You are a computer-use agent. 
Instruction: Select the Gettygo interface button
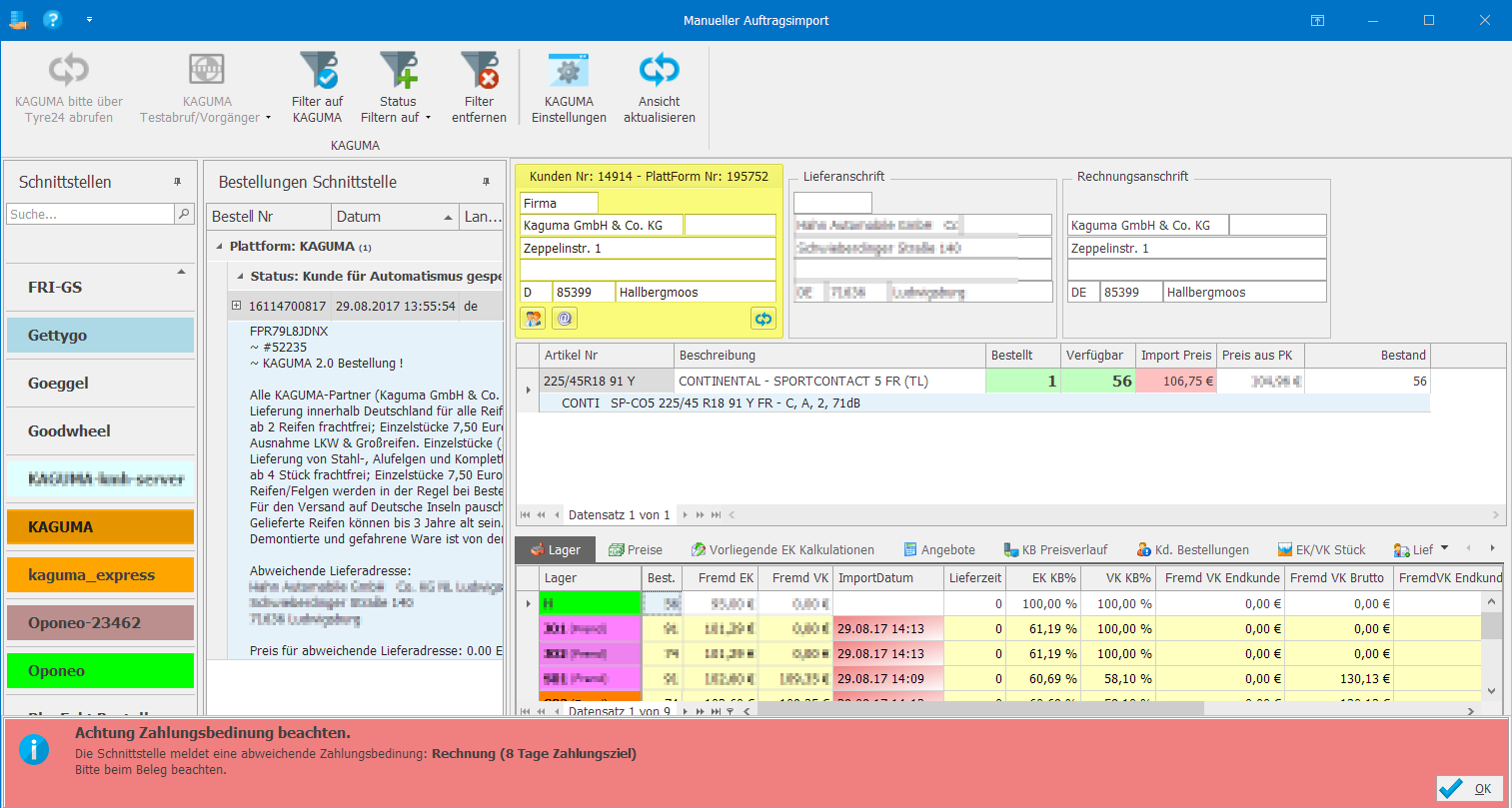click(100, 336)
